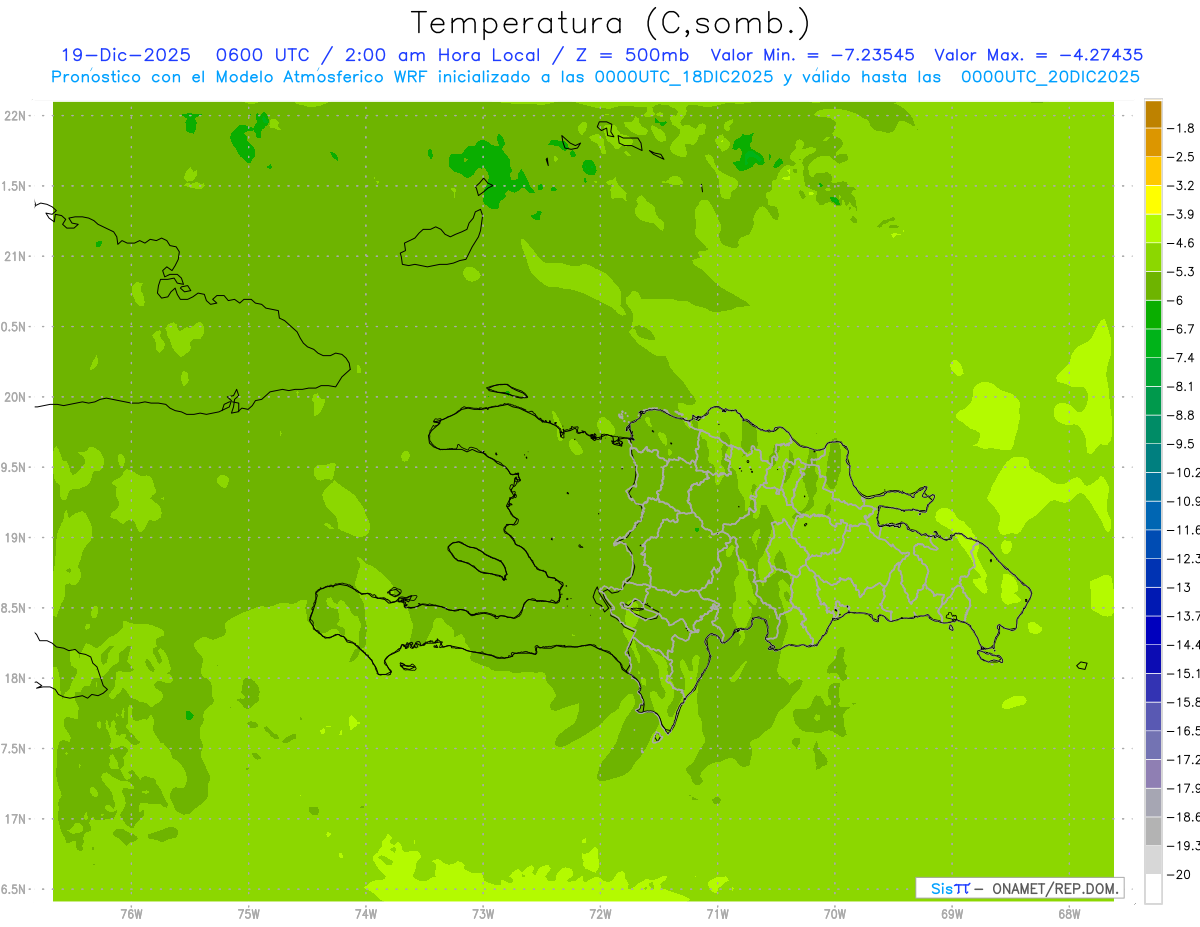Click the '-18.6' colorbar value
The width and height of the screenshot is (1200, 927).
1184,817
